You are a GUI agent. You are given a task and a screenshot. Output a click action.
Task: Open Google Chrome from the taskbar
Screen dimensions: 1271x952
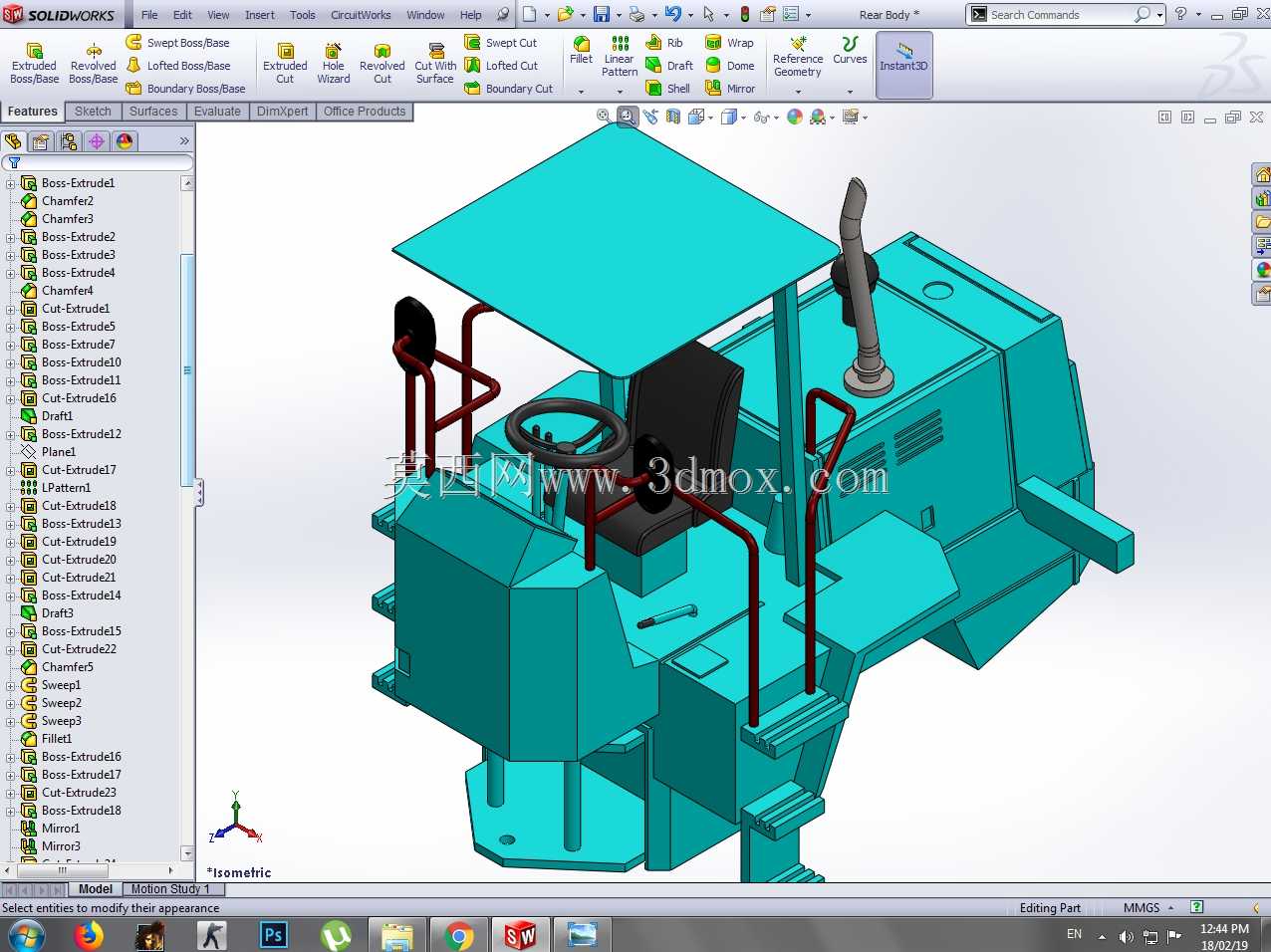tap(459, 935)
